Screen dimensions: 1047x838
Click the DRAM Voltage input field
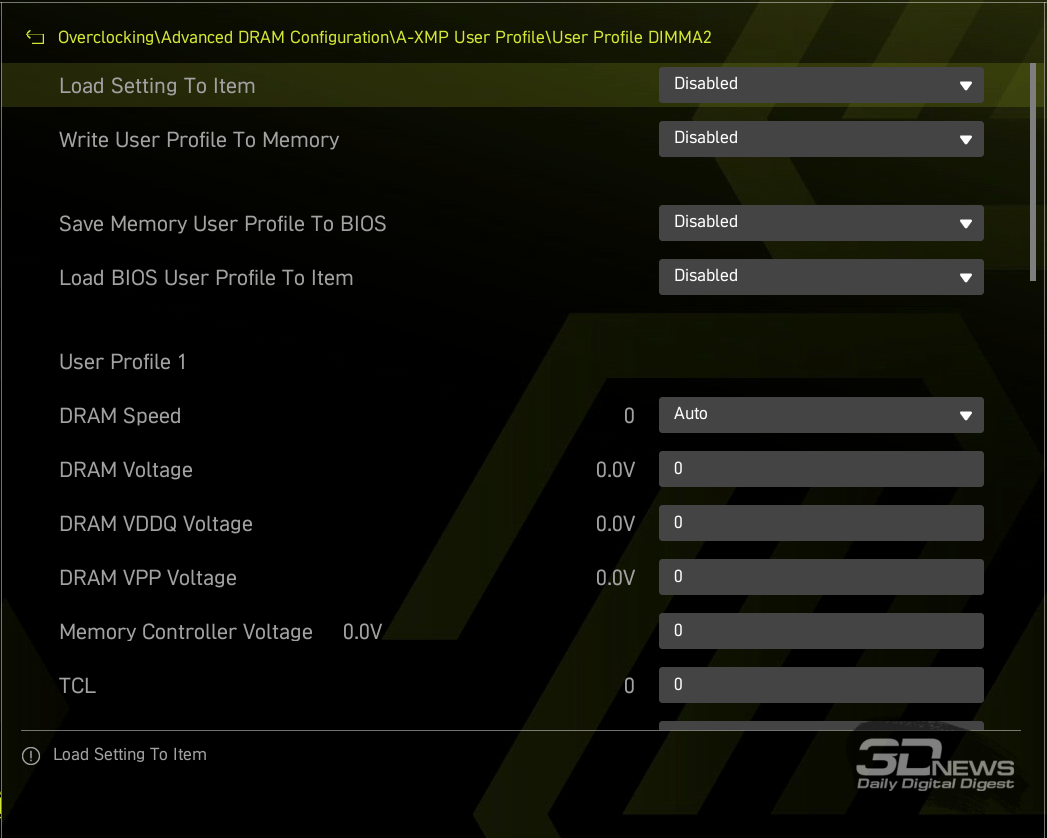click(820, 469)
